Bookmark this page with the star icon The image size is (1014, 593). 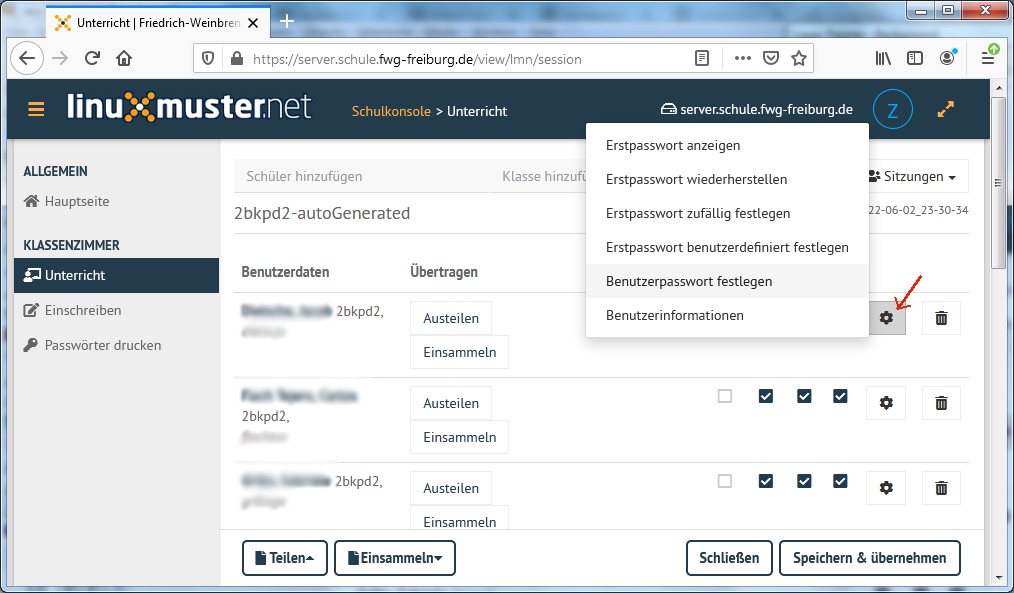pyautogui.click(x=798, y=58)
